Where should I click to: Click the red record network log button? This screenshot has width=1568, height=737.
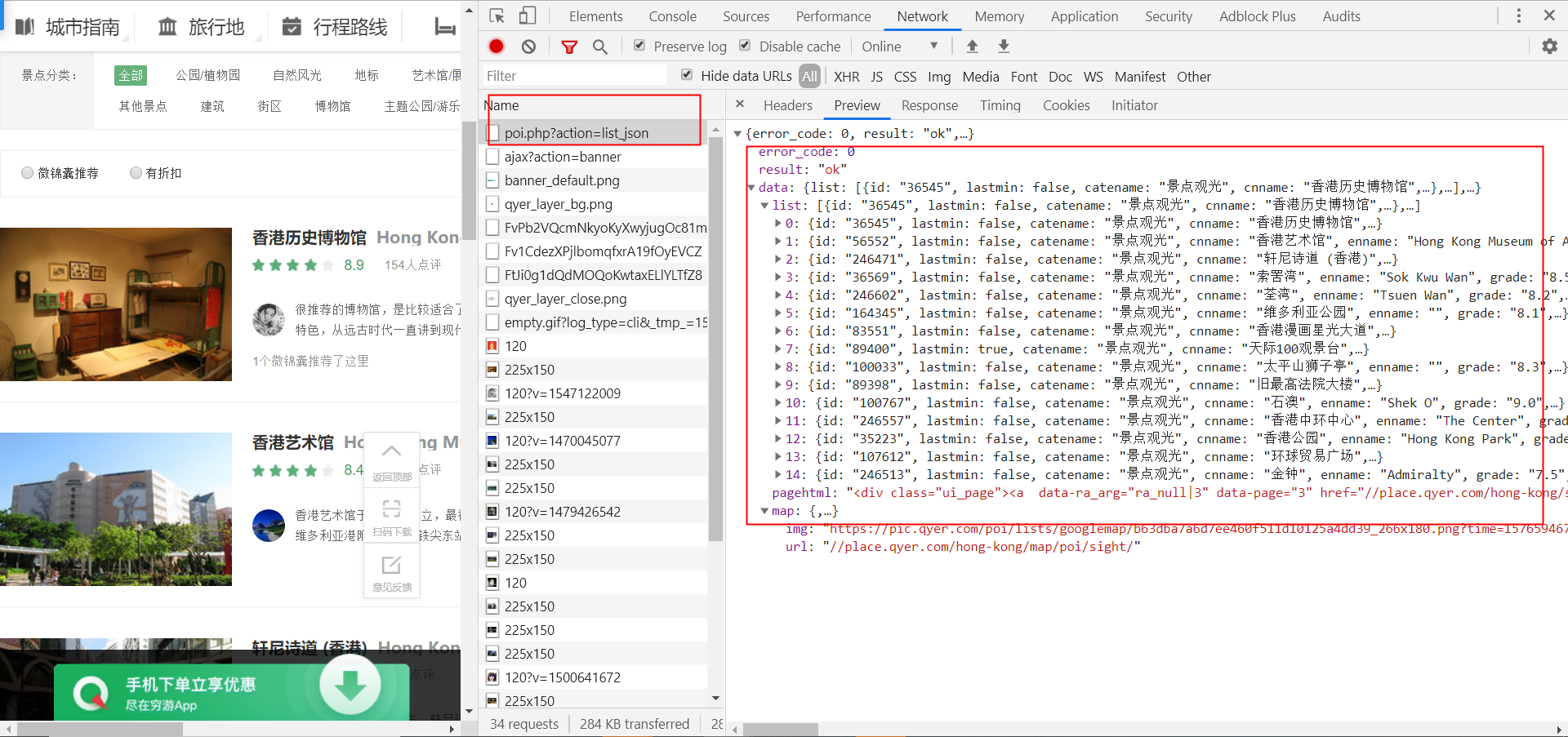(496, 47)
